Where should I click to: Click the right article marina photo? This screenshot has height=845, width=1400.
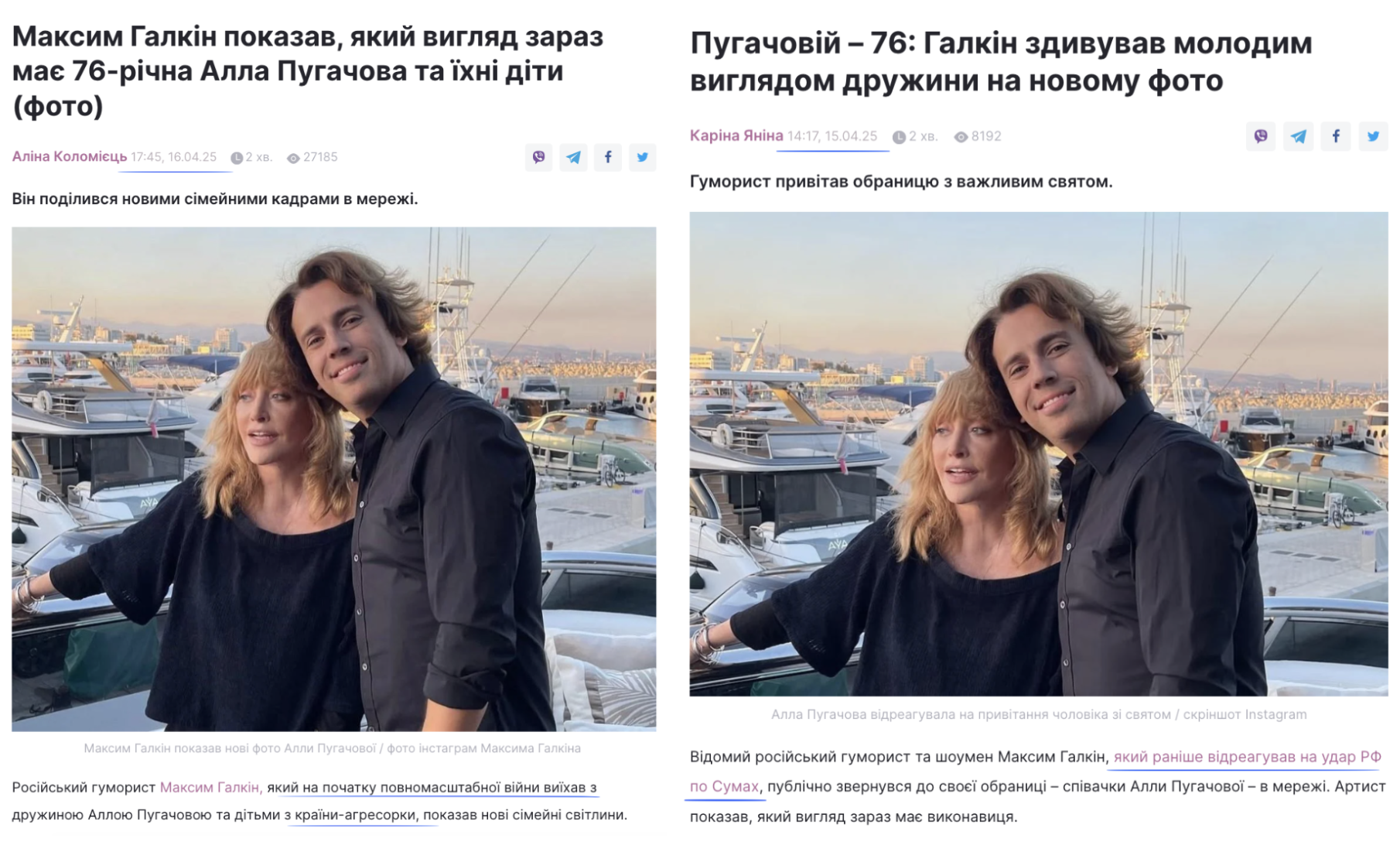click(1039, 454)
